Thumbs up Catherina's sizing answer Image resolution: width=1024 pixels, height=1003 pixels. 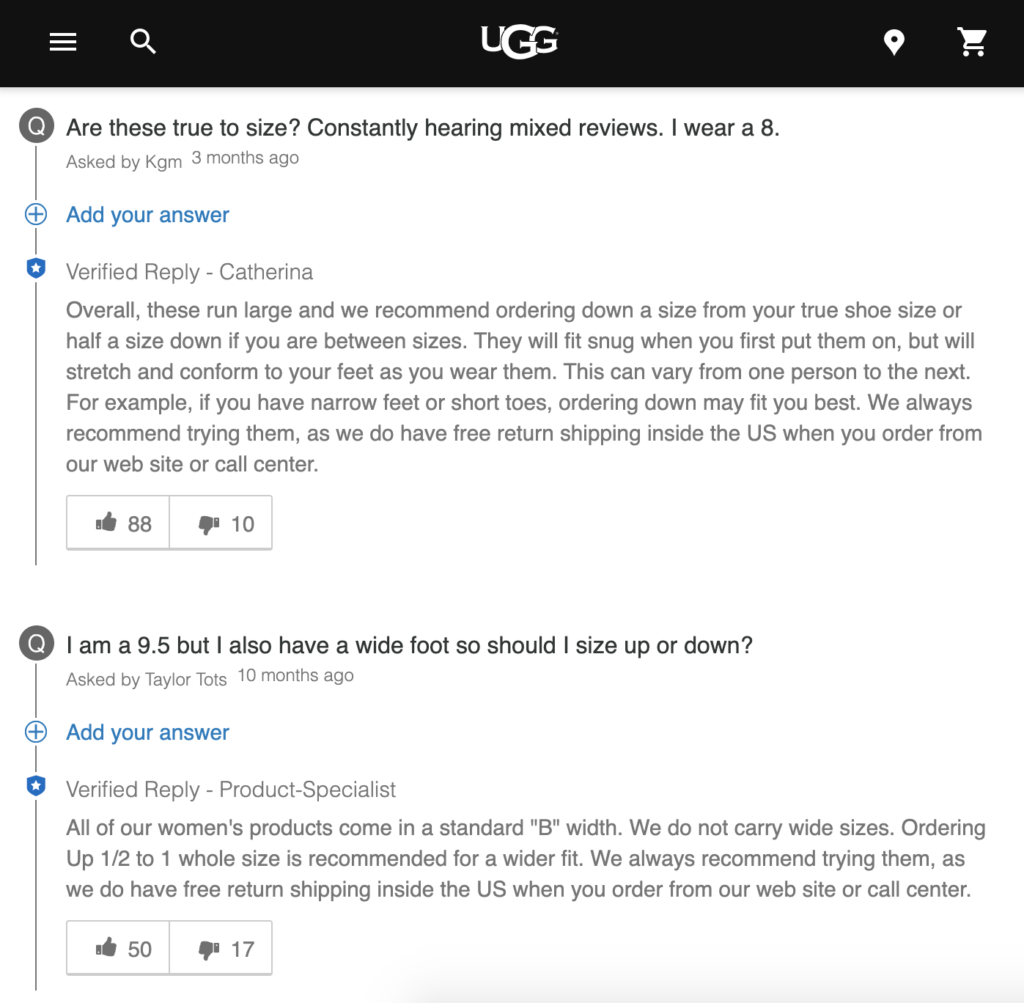[117, 522]
